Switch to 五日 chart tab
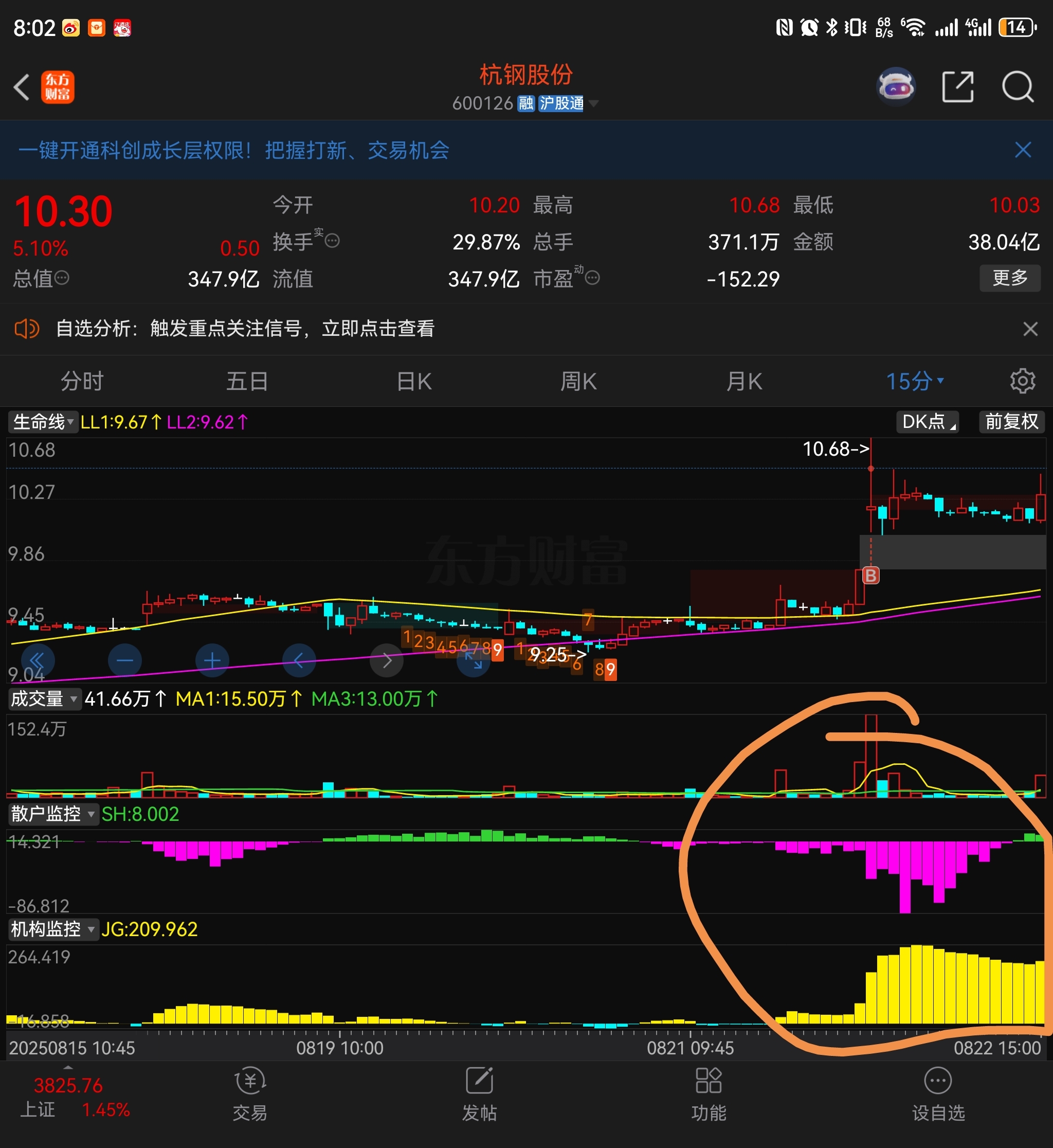 click(x=247, y=381)
